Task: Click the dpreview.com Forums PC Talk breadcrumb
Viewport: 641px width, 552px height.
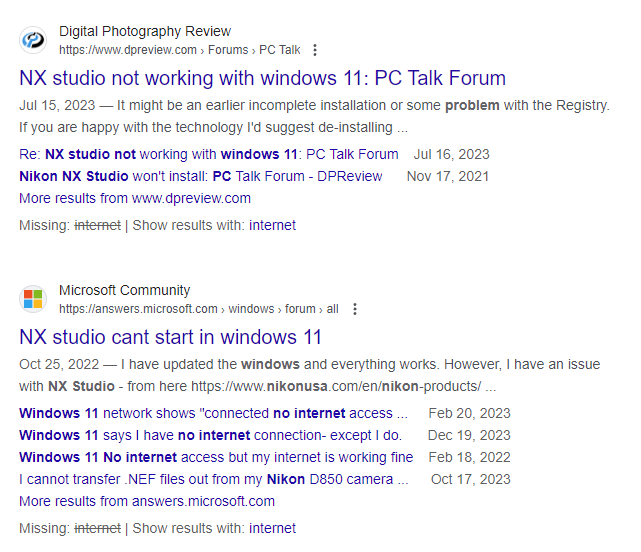Action: pyautogui.click(x=180, y=50)
